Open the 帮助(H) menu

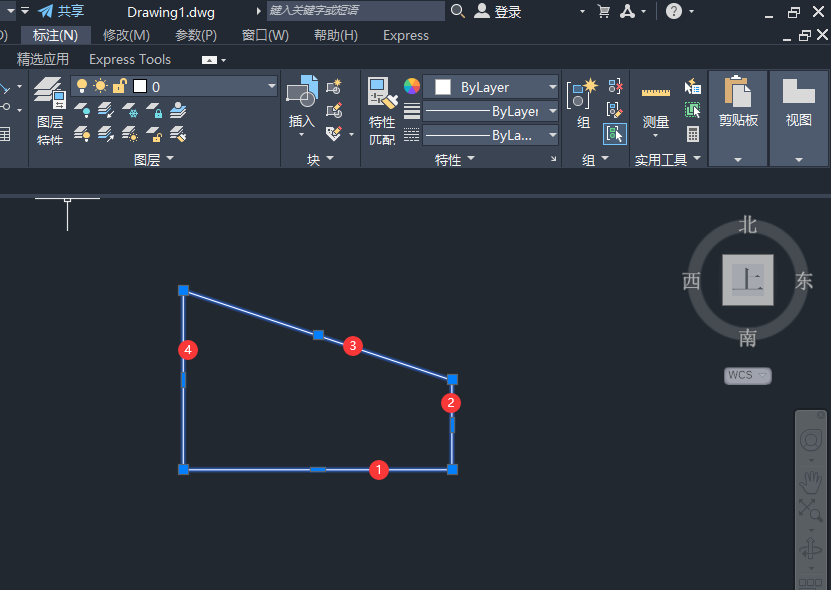(335, 36)
